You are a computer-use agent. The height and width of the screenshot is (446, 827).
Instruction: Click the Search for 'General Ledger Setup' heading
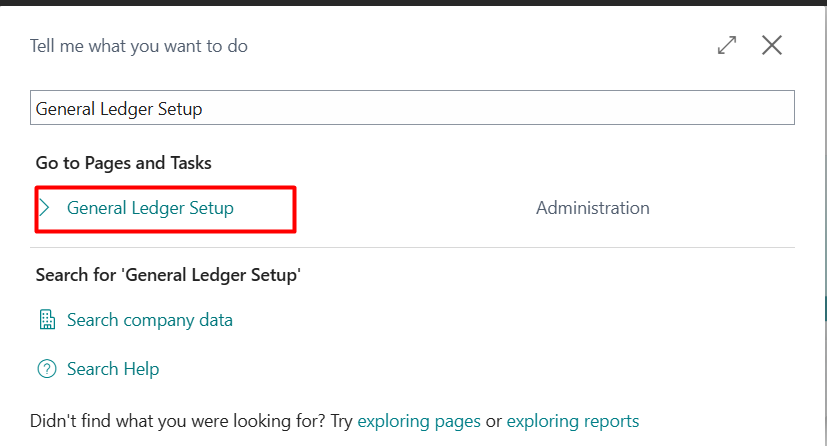tap(168, 274)
